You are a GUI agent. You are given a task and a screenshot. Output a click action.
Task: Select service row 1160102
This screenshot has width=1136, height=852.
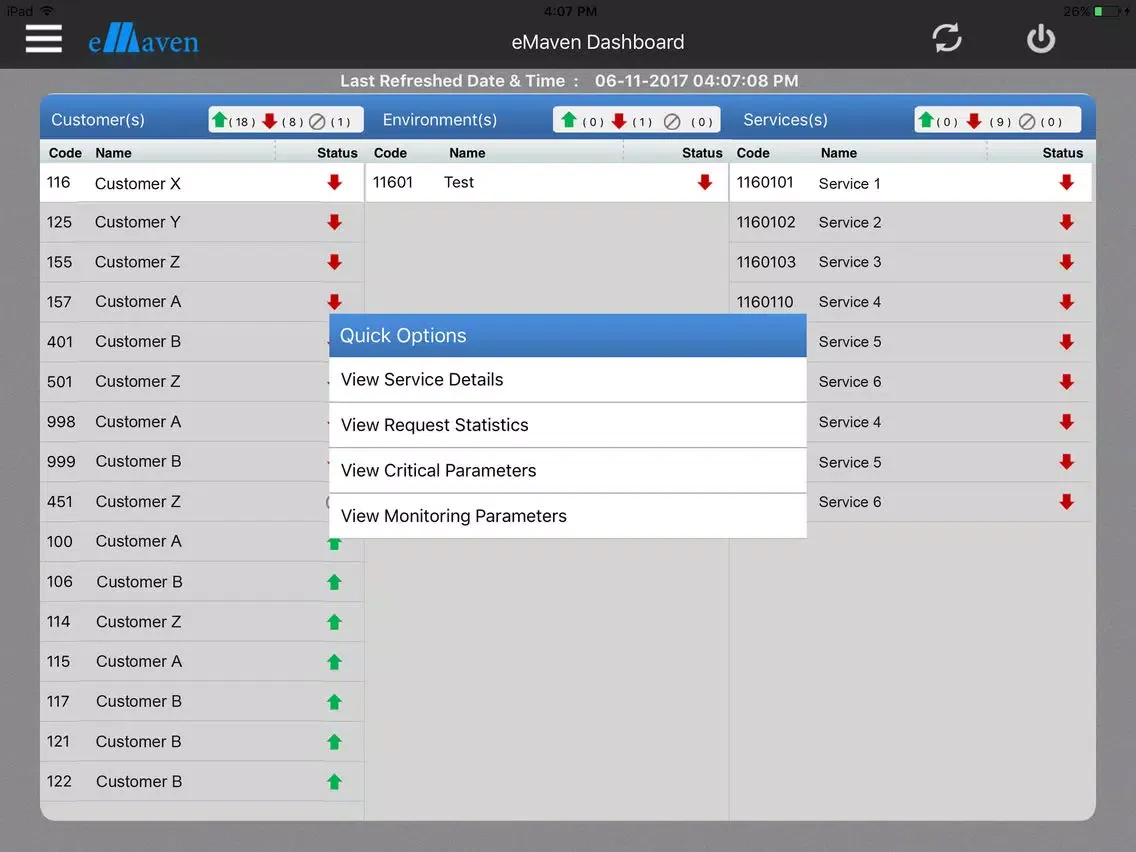911,222
